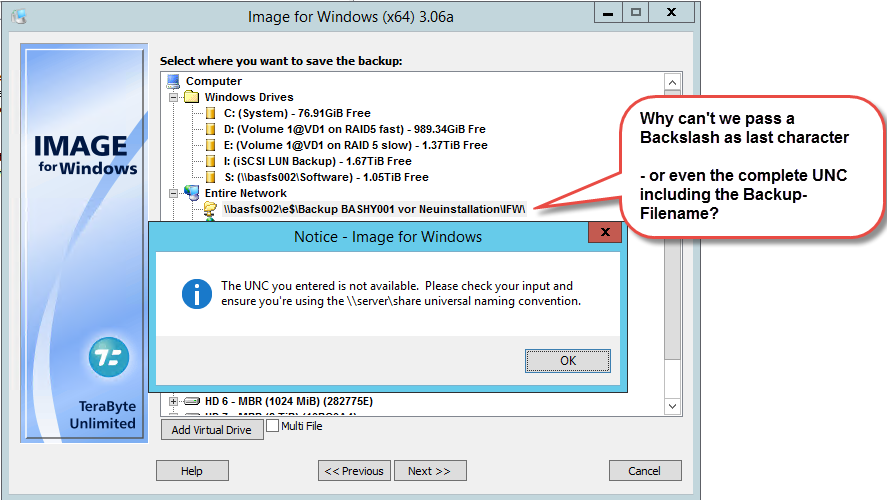Screen dimensions: 887x500
Task: Choose E: (Volume 1@VD1 on RAID 5 slow)
Action: point(355,145)
